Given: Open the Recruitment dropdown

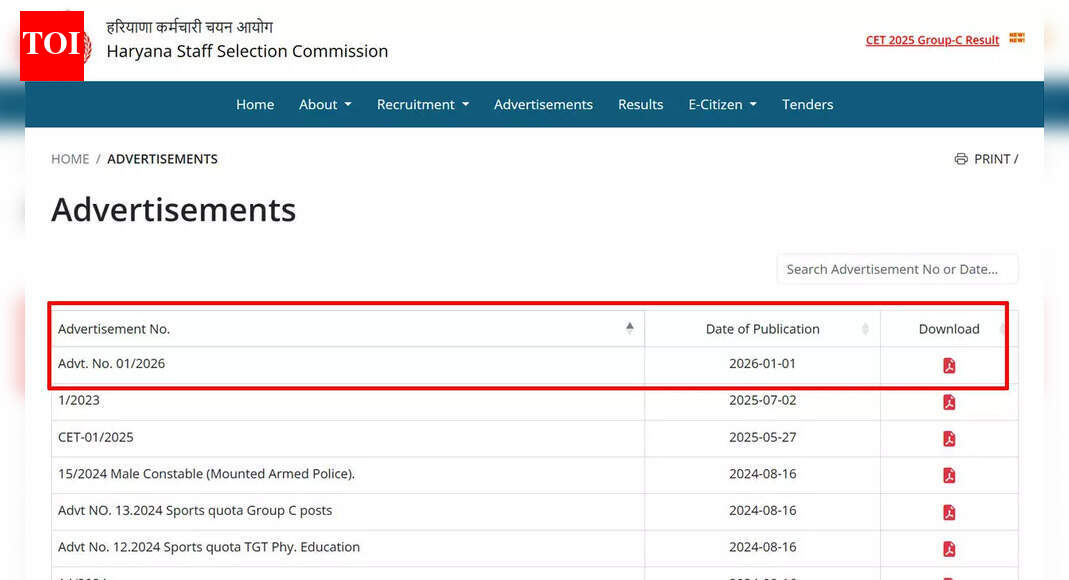Looking at the screenshot, I should coord(423,104).
